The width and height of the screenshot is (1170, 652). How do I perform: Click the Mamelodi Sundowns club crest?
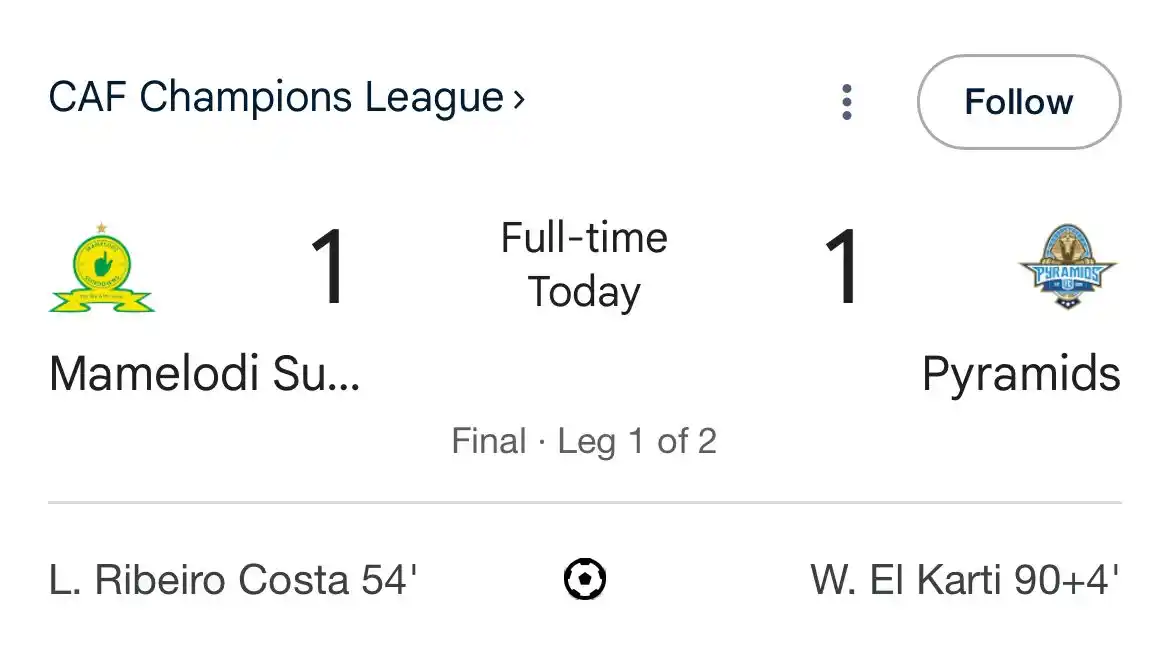tap(101, 267)
